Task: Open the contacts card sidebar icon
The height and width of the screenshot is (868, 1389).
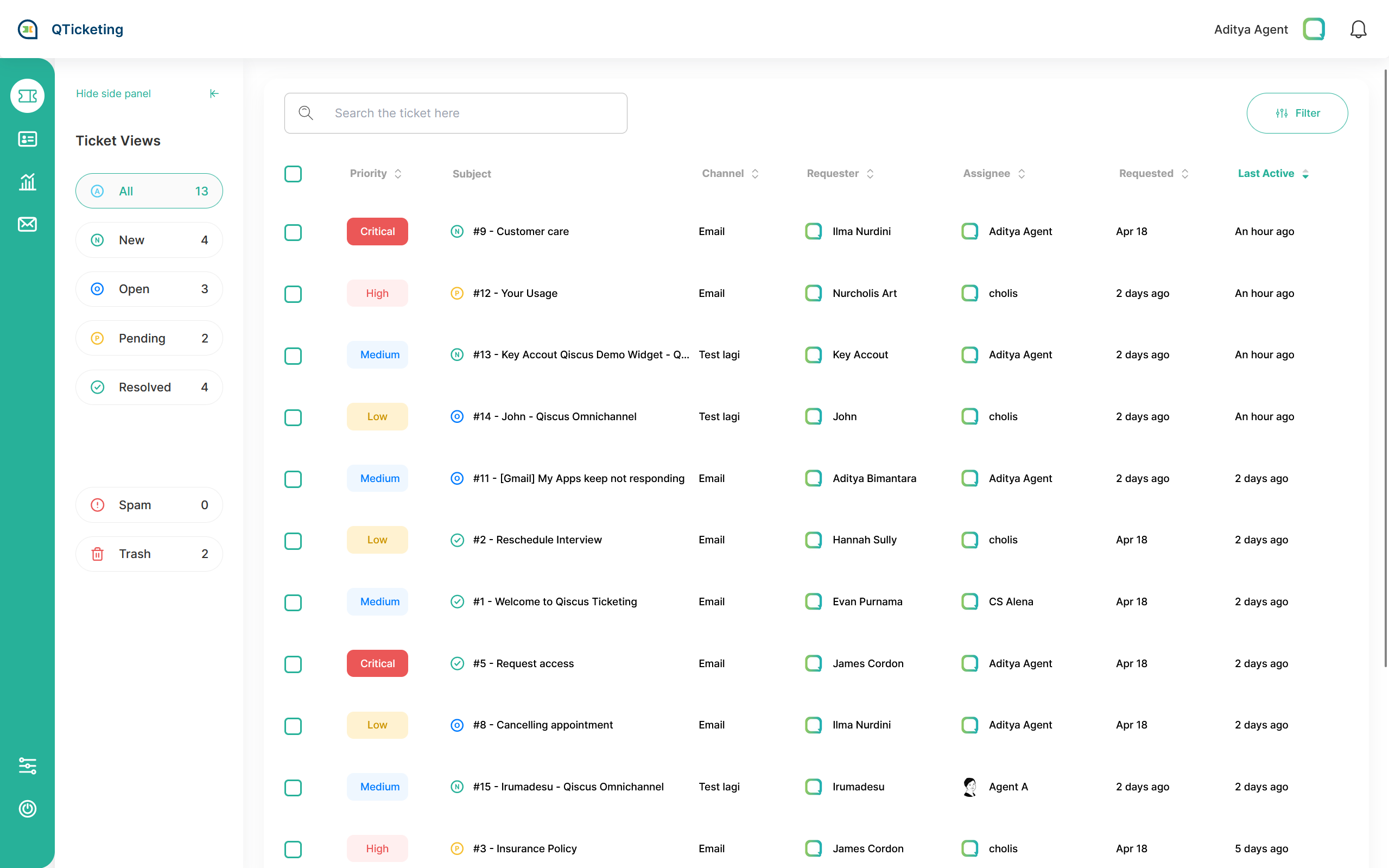Action: click(27, 139)
